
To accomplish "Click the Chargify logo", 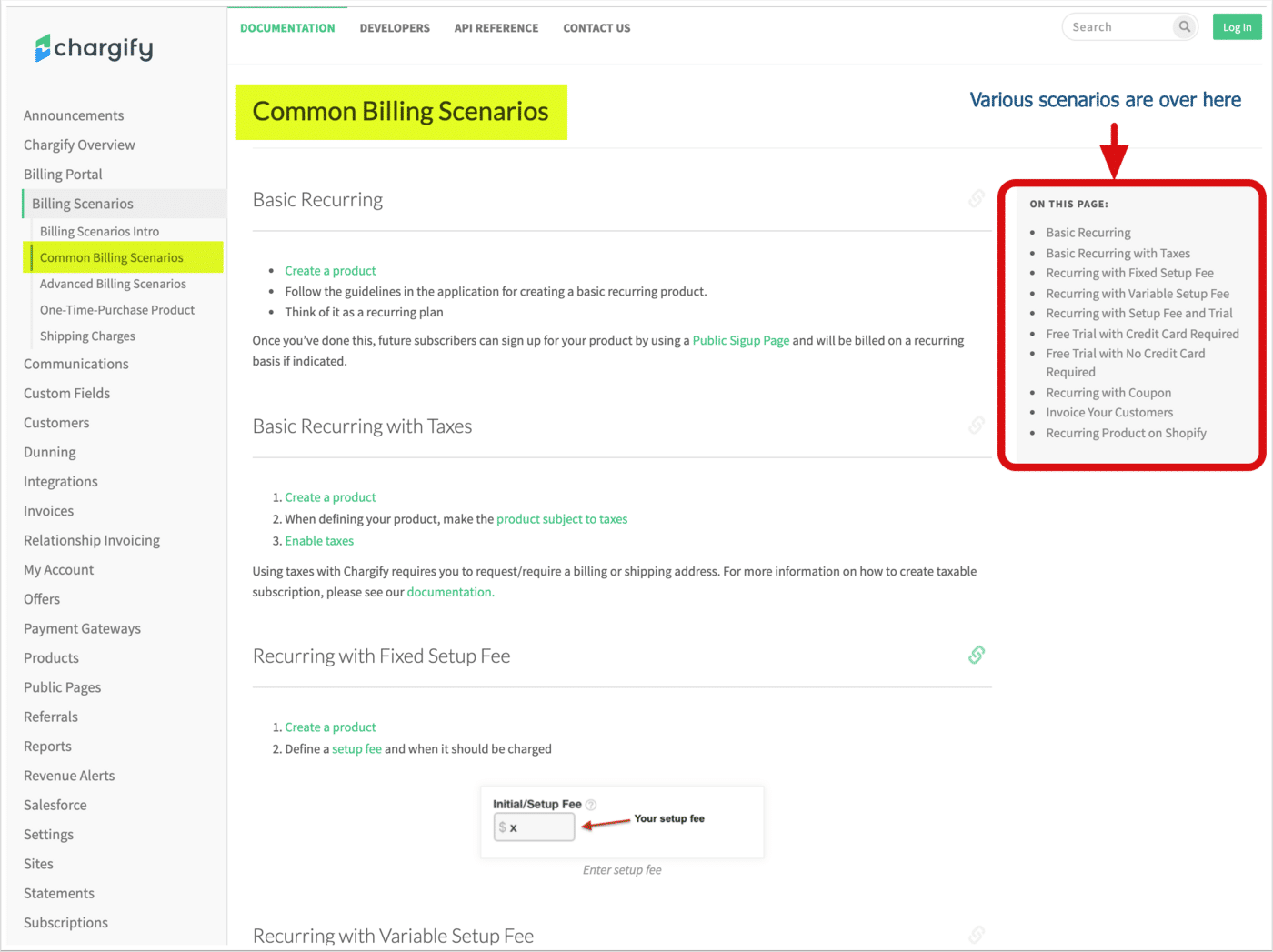I will (93, 47).
